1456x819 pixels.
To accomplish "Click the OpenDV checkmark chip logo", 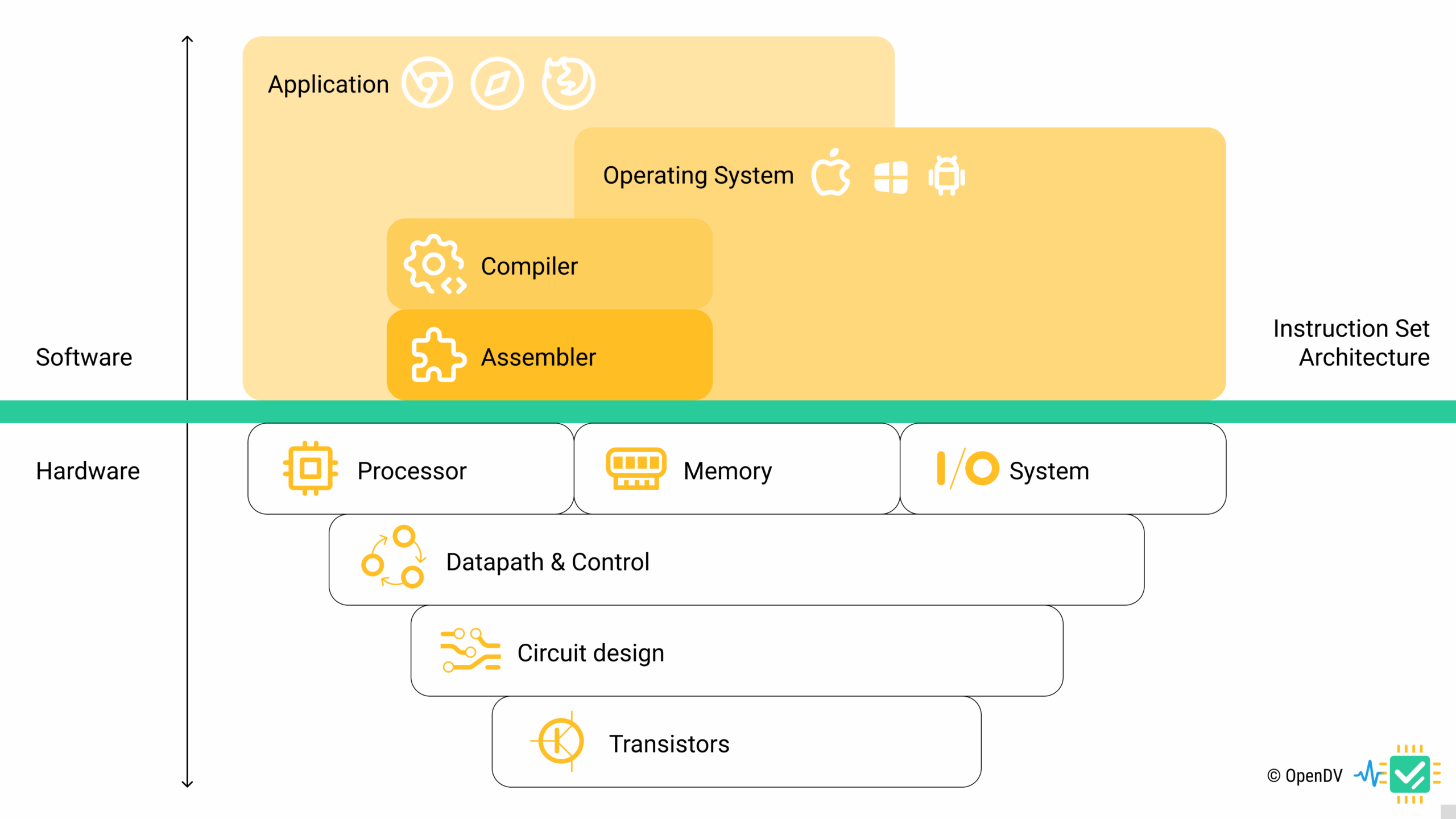I will [x=1409, y=774].
